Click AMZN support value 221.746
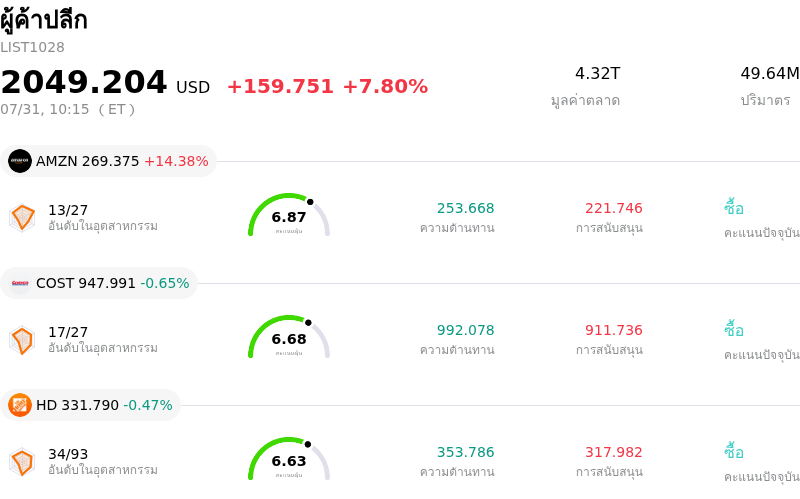This screenshot has height=499, width=800. point(614,208)
